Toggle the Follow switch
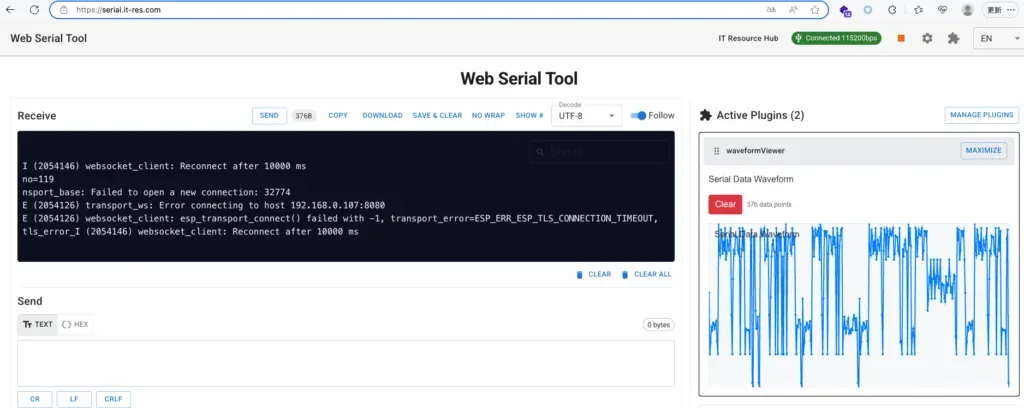The image size is (1024, 408). [638, 116]
